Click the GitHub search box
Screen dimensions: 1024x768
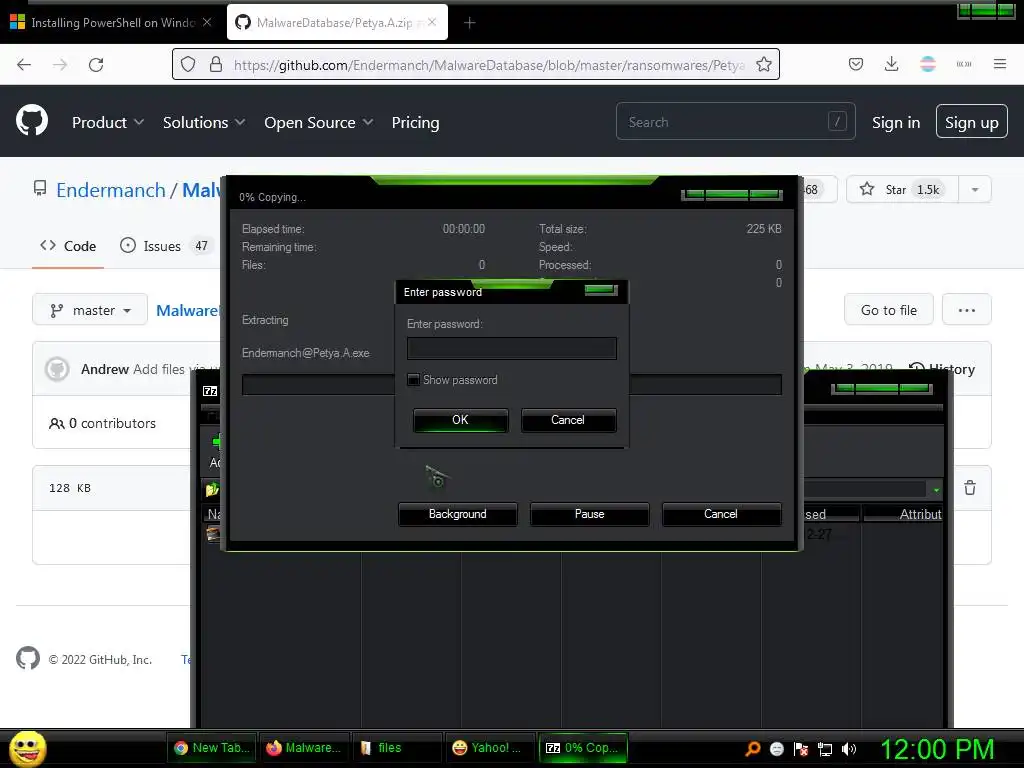tap(735, 121)
